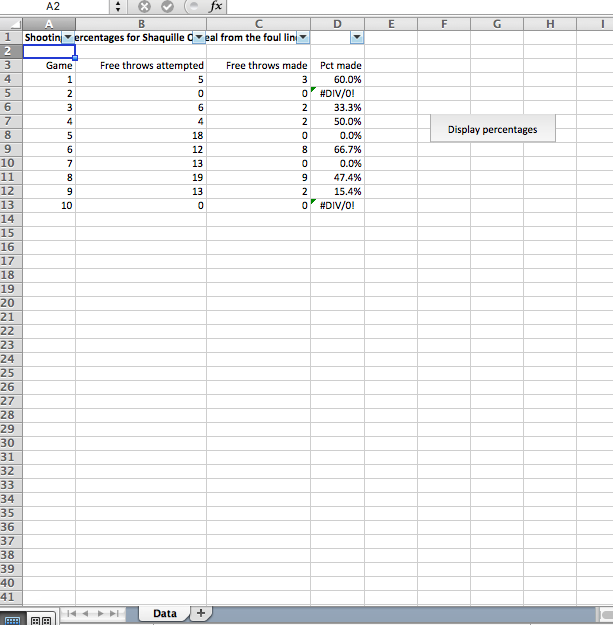Select column E header
The image size is (613, 625).
[x=391, y=24]
